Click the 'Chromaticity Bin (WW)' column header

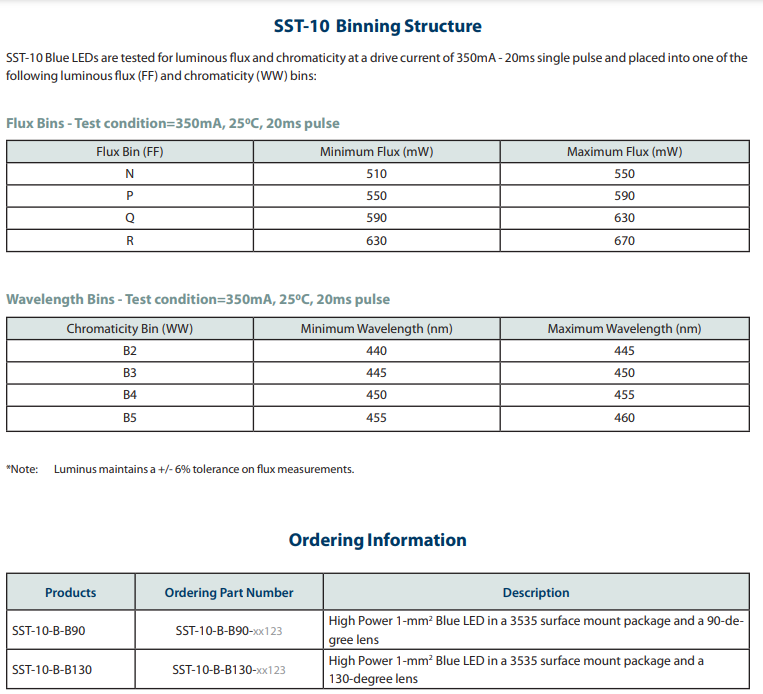[130, 329]
